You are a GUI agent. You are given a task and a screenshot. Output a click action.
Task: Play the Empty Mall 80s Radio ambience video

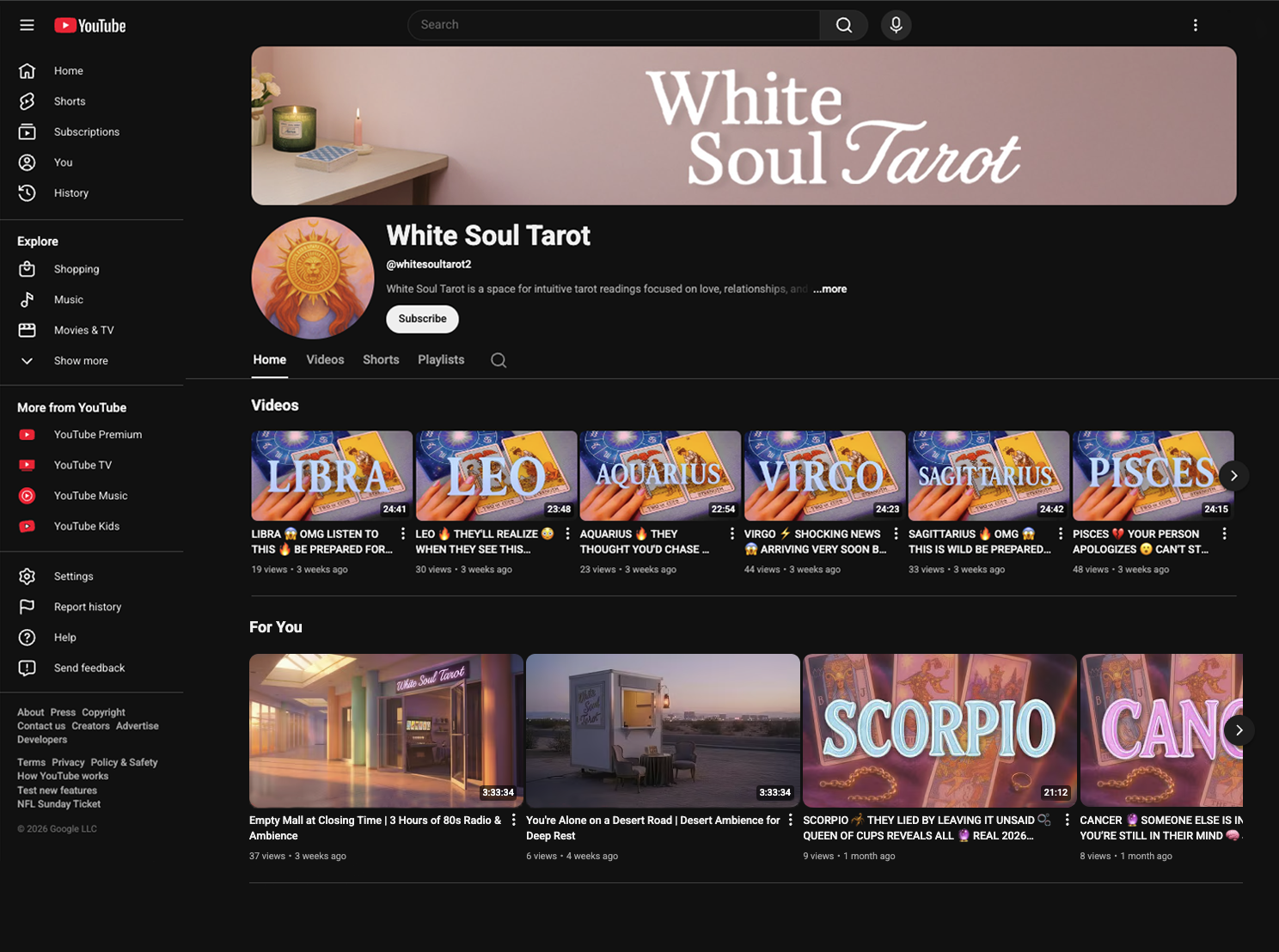[x=385, y=729]
